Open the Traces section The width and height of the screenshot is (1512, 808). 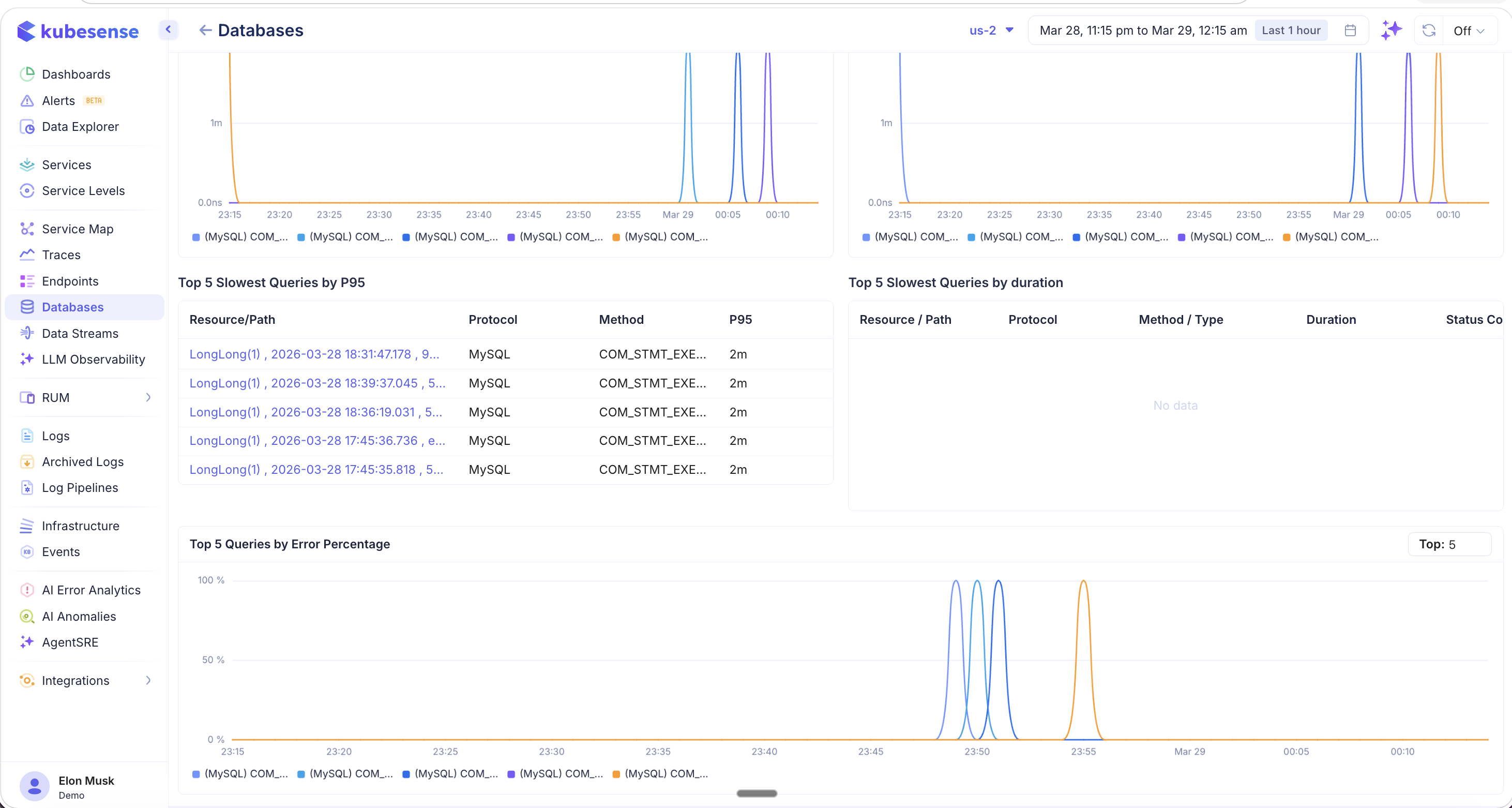[x=61, y=255]
